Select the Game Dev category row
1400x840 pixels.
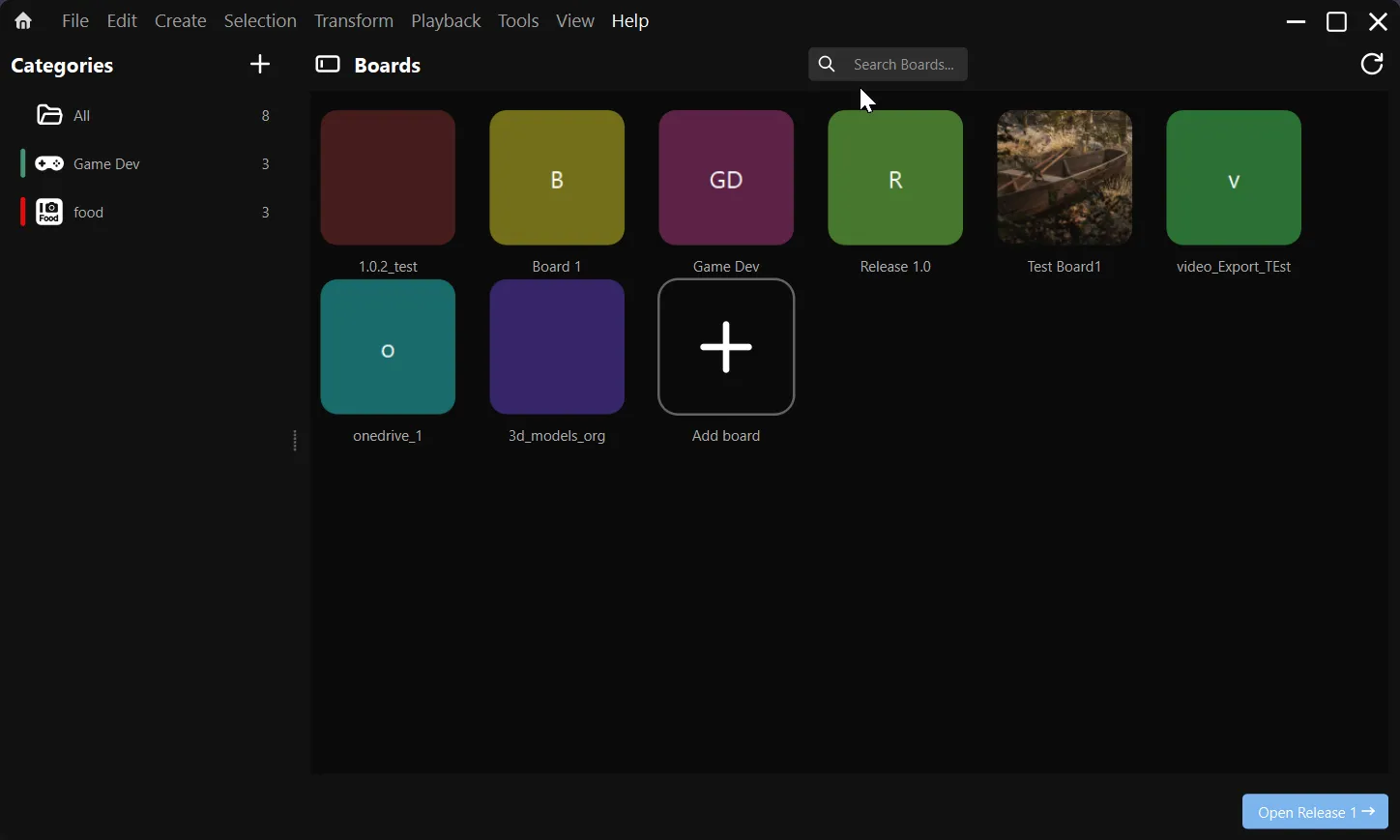click(150, 164)
